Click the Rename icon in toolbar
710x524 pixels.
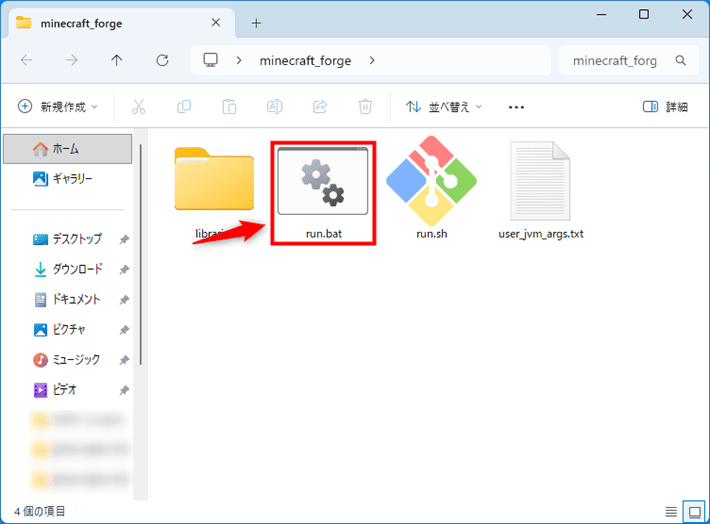(274, 107)
